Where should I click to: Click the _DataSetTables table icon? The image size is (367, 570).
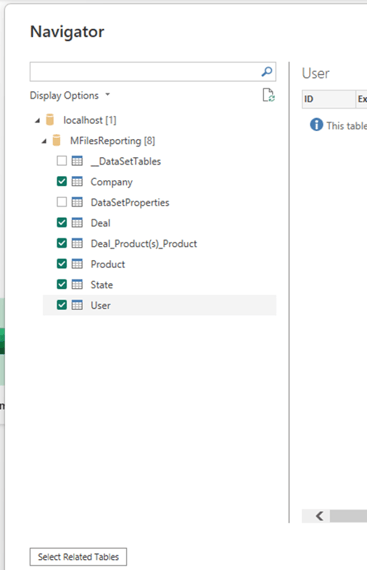[x=77, y=161]
